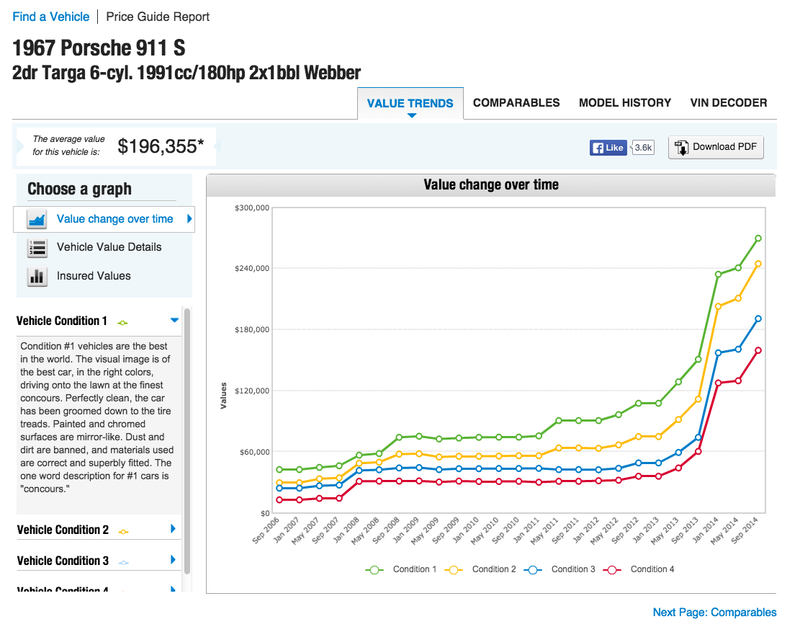Select Value change over time graph option
800x632 pixels.
[x=104, y=219]
